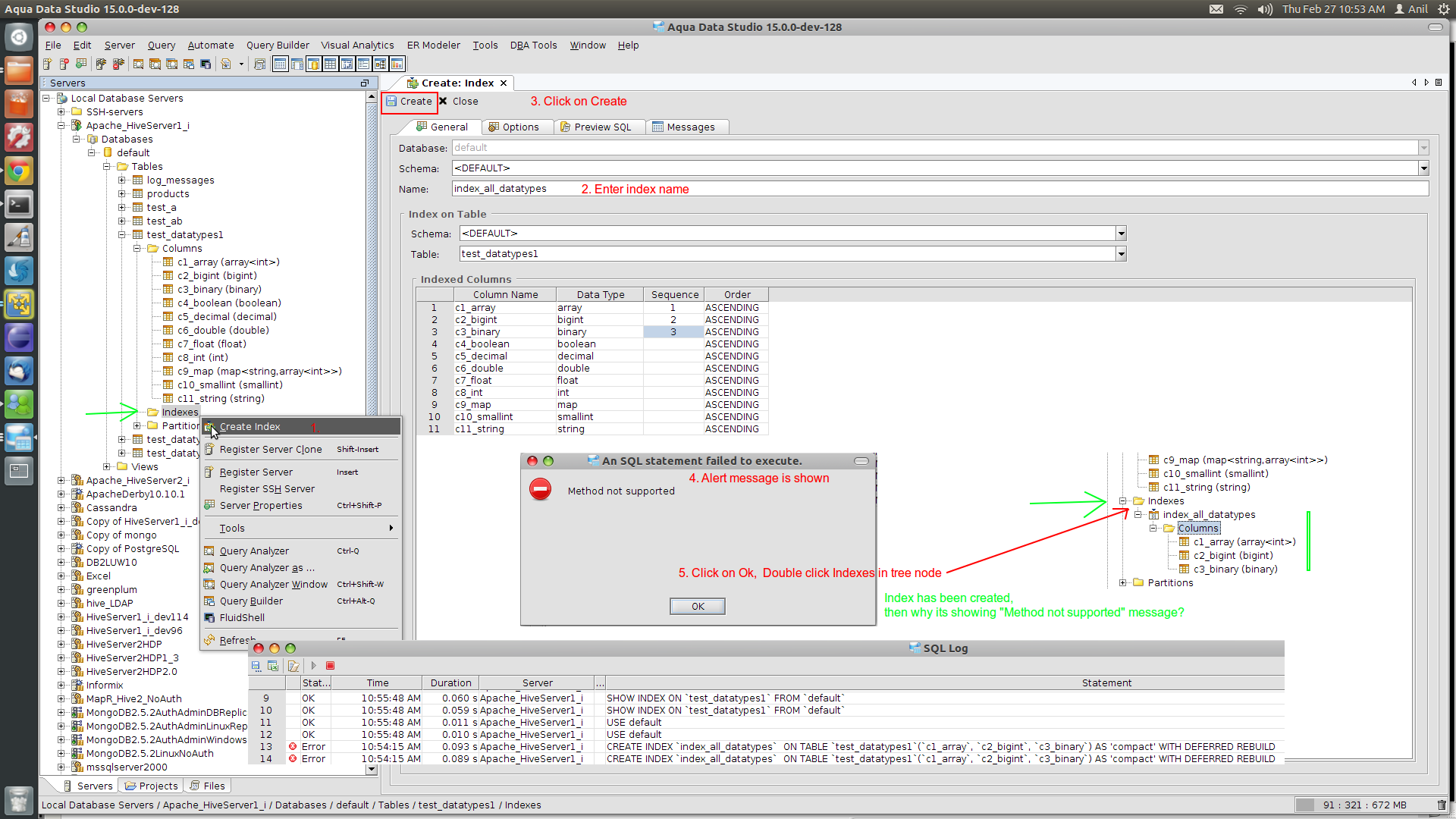The width and height of the screenshot is (1456, 819).
Task: Open the Query Analyzer toolbar icon
Action: coord(138,64)
